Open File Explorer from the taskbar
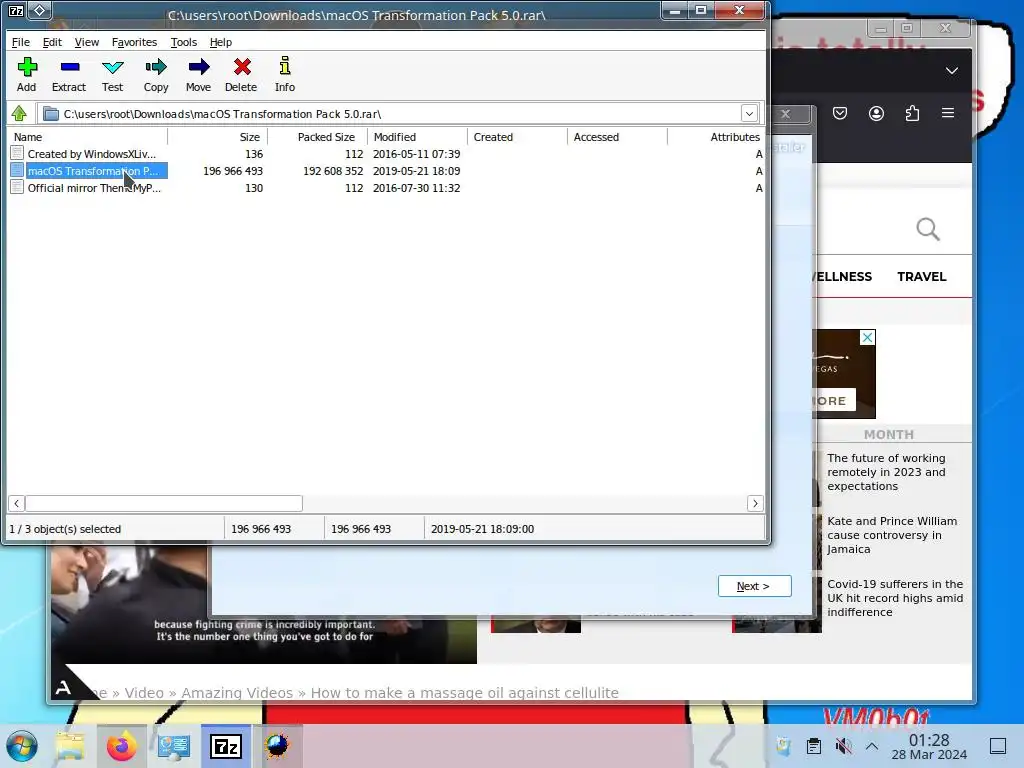Viewport: 1024px width, 768px height. (x=70, y=746)
